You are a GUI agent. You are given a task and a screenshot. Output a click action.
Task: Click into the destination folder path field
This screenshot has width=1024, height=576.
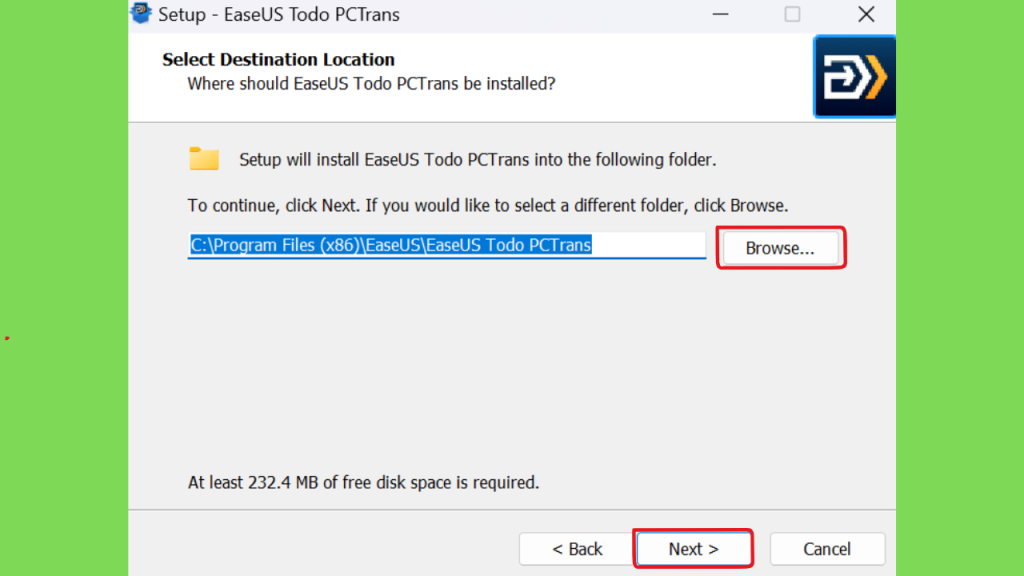[x=447, y=246]
